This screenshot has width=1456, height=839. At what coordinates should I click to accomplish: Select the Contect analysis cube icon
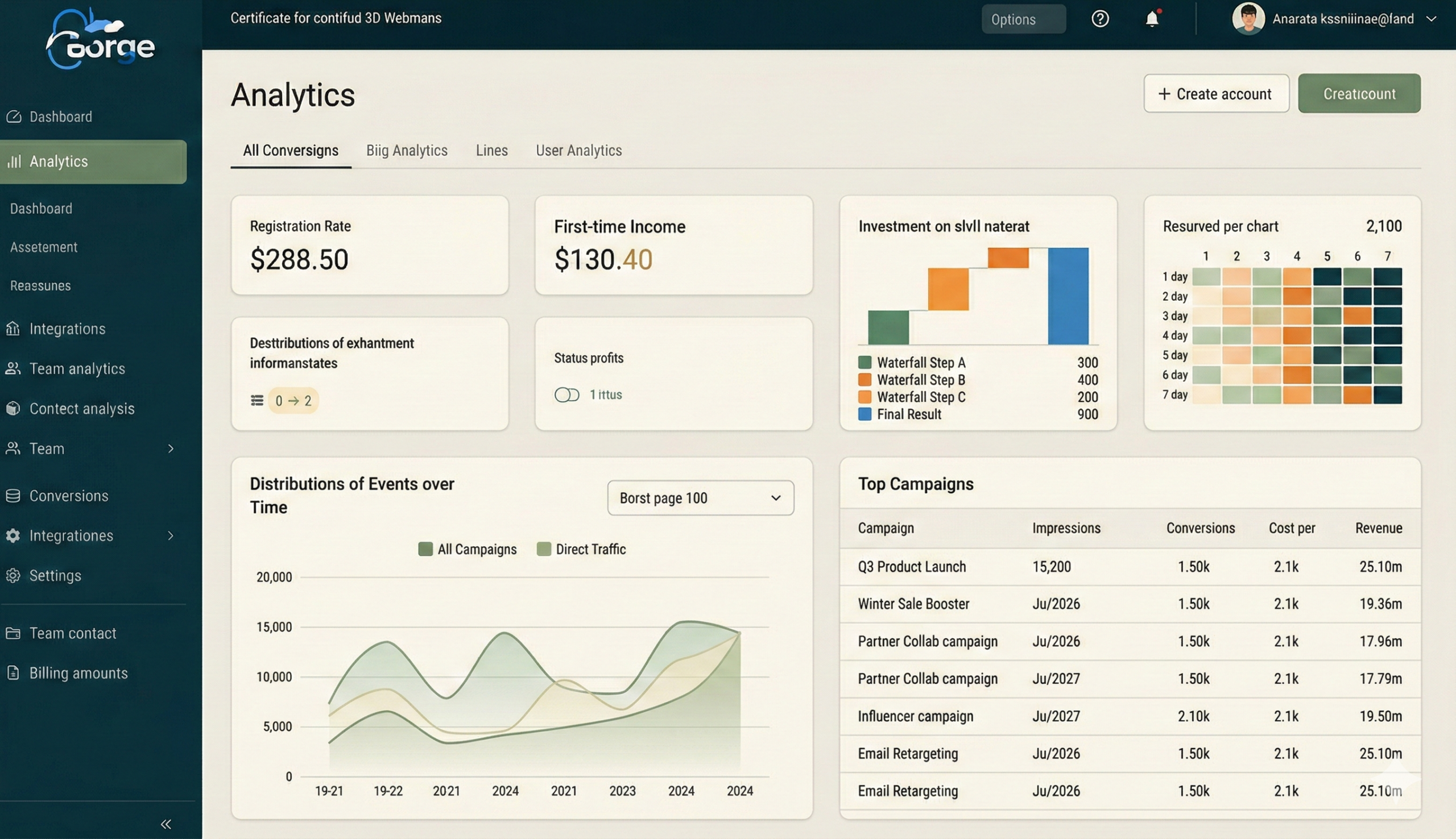13,409
